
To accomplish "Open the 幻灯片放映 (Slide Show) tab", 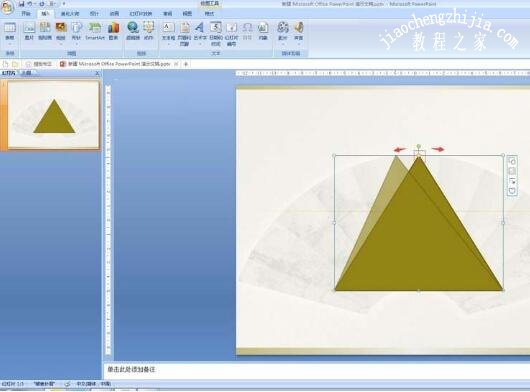I will tap(141, 14).
